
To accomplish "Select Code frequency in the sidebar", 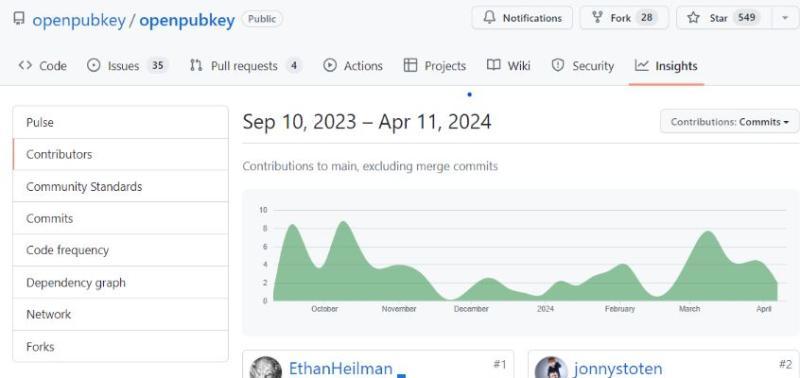I will [x=120, y=250].
